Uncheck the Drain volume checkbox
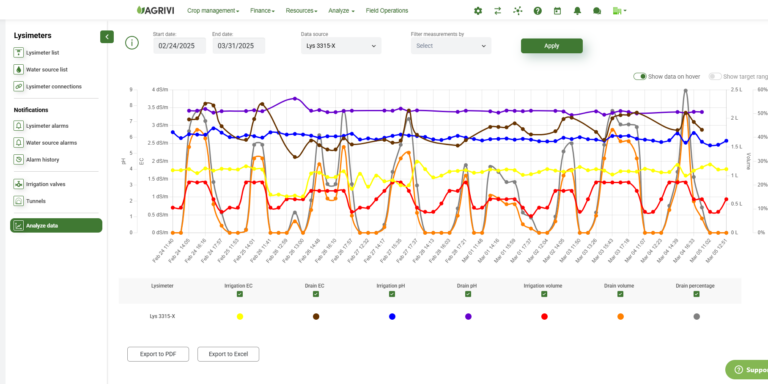The height and width of the screenshot is (384, 768). tap(620, 294)
